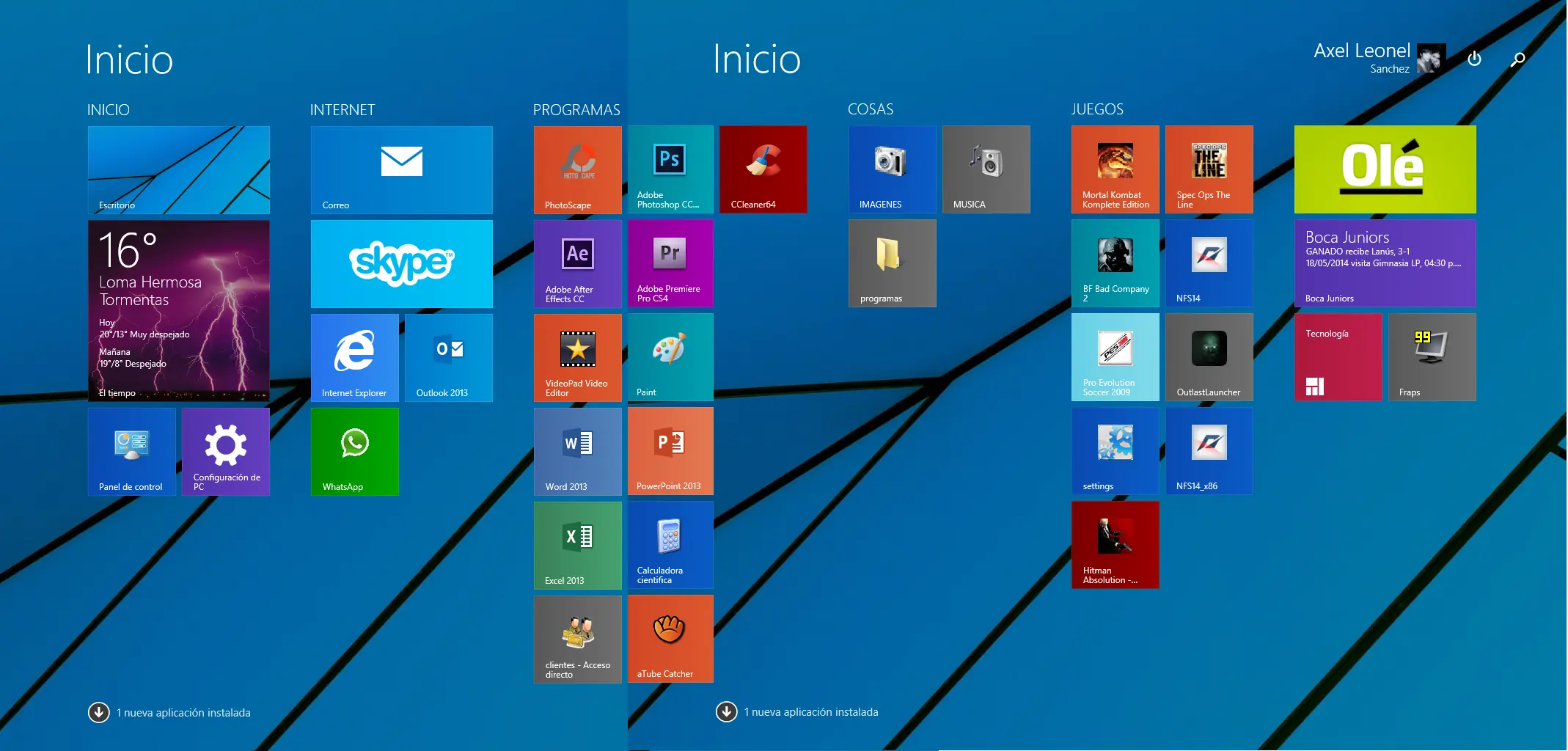
Task: Launch the aTube Catcher tile
Action: tap(670, 639)
